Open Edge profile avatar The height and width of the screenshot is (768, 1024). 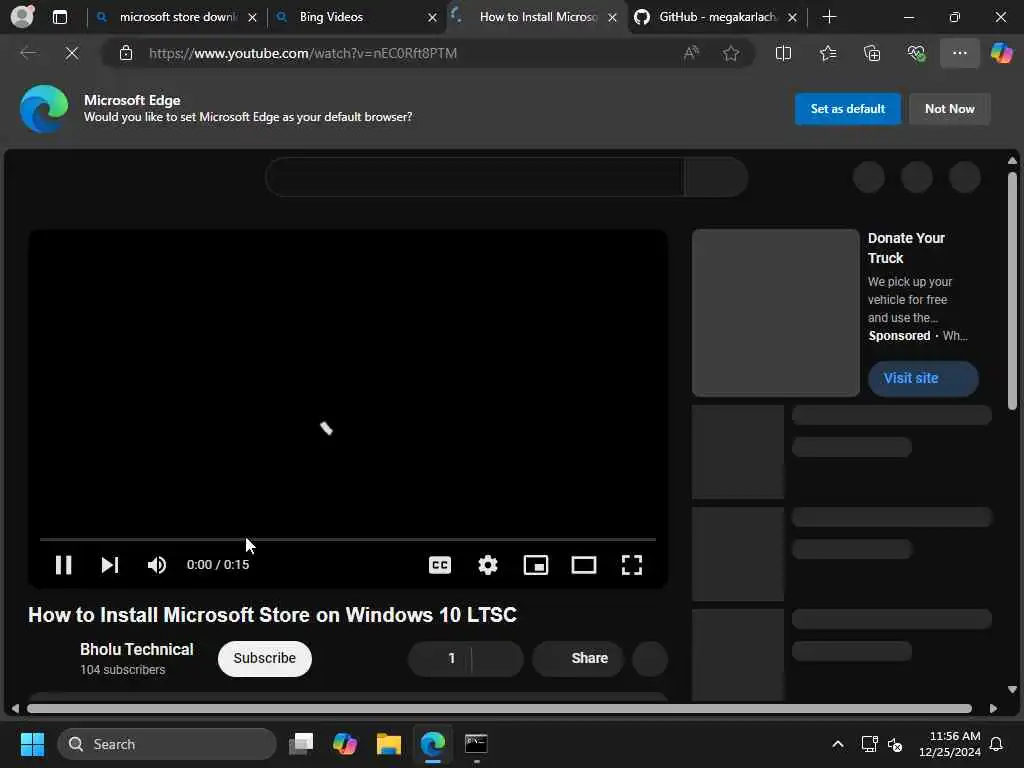click(x=22, y=16)
